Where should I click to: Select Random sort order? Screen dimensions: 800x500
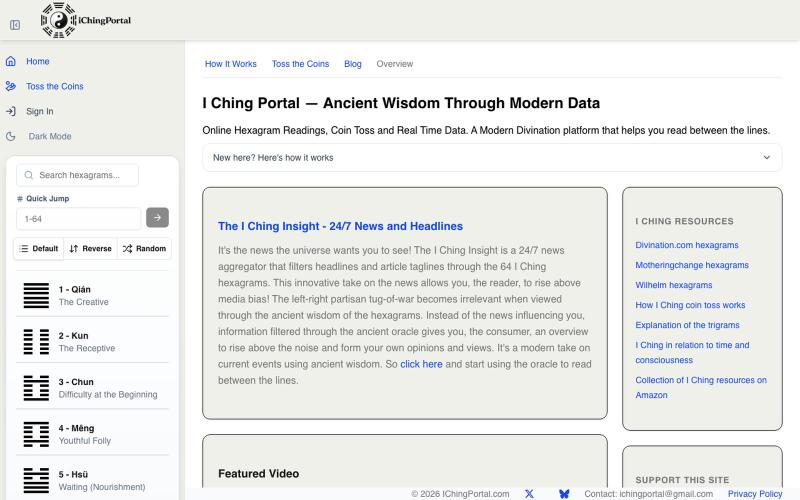(144, 248)
